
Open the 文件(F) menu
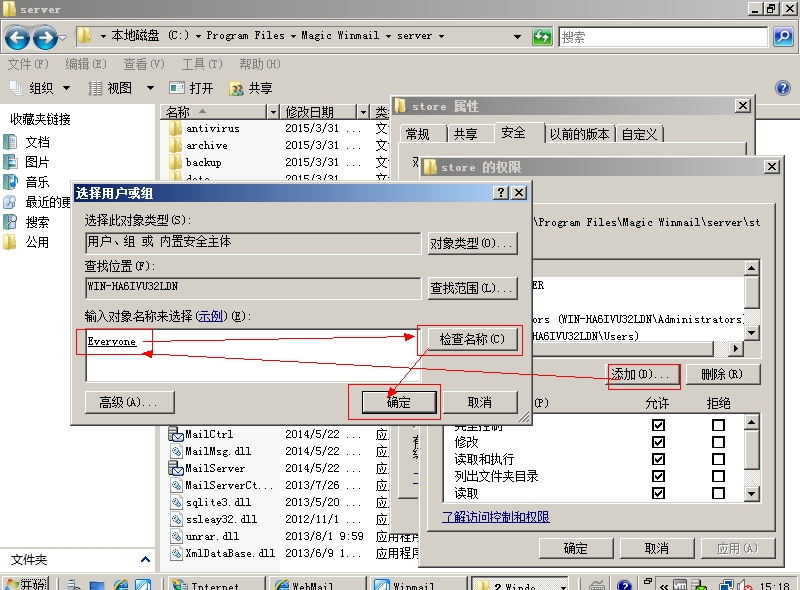click(x=28, y=64)
